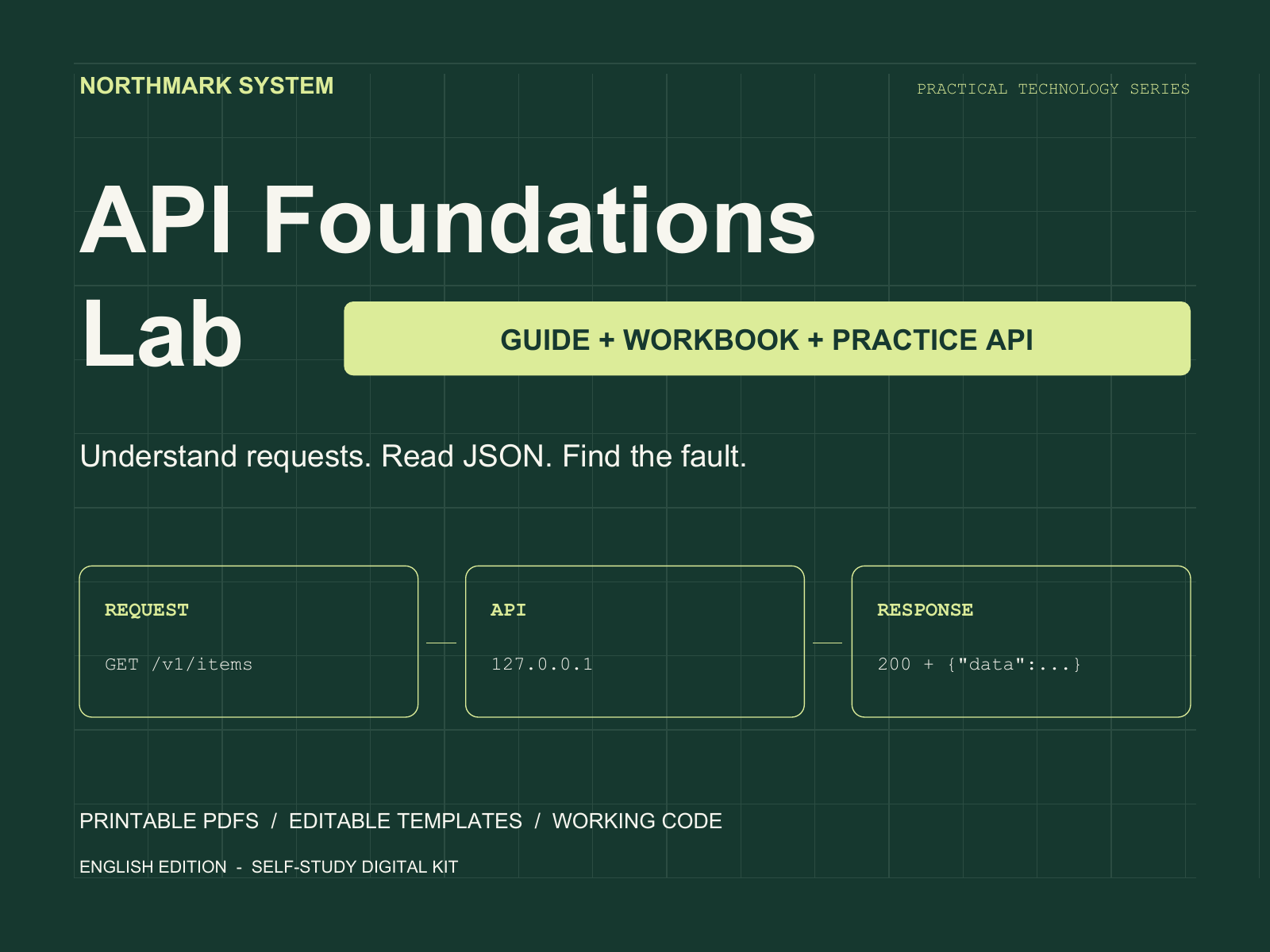Viewport: 1270px width, 952px height.
Task: Click the API box heading
Action: click(x=508, y=610)
